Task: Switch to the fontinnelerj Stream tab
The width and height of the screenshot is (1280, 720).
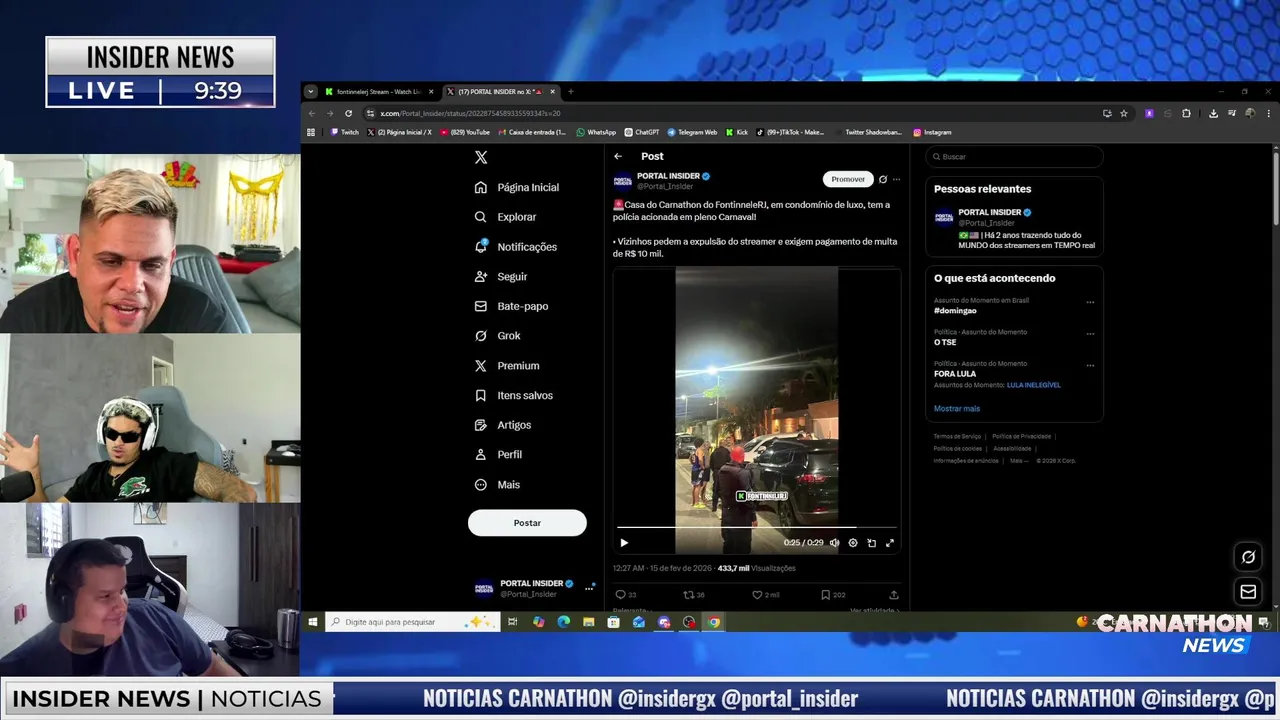Action: [379, 91]
